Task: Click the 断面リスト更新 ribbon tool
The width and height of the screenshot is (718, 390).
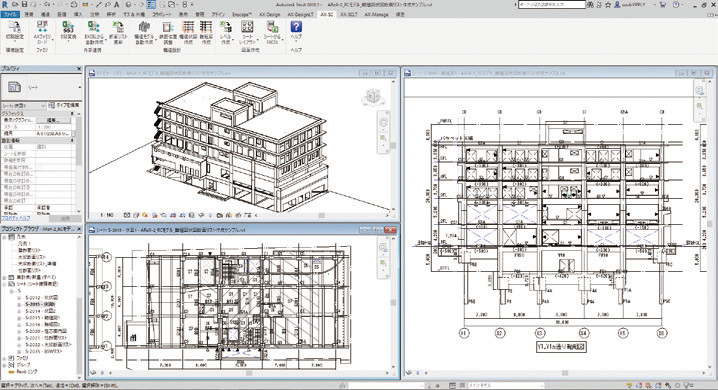Action: tap(118, 32)
